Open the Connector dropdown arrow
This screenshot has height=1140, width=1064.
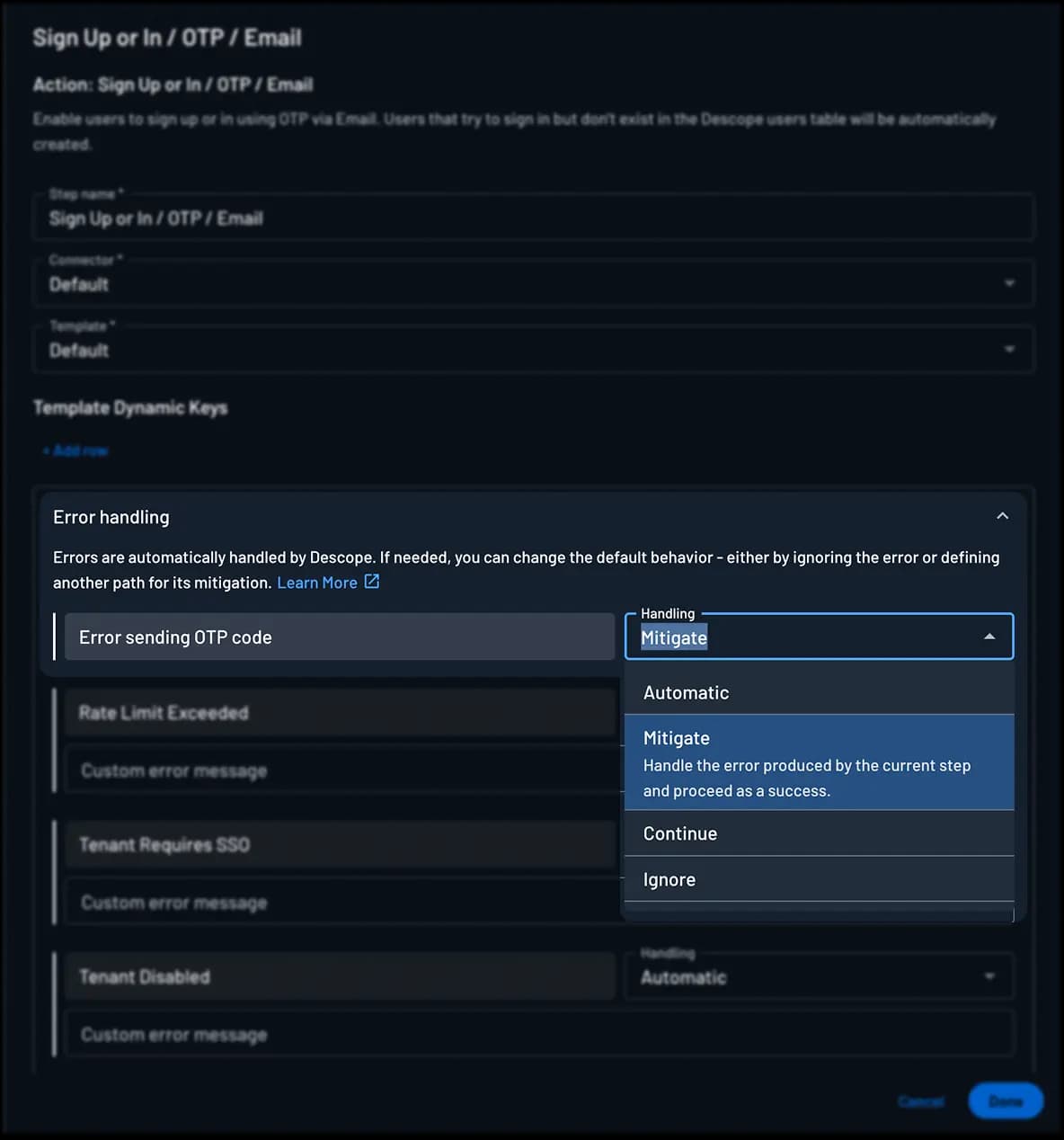[x=1010, y=282]
